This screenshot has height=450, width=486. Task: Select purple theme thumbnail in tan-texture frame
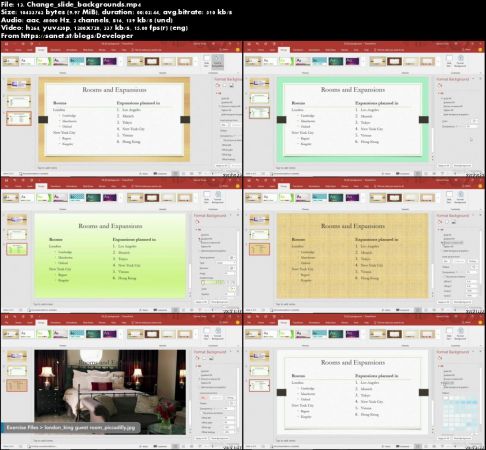pos(352,198)
